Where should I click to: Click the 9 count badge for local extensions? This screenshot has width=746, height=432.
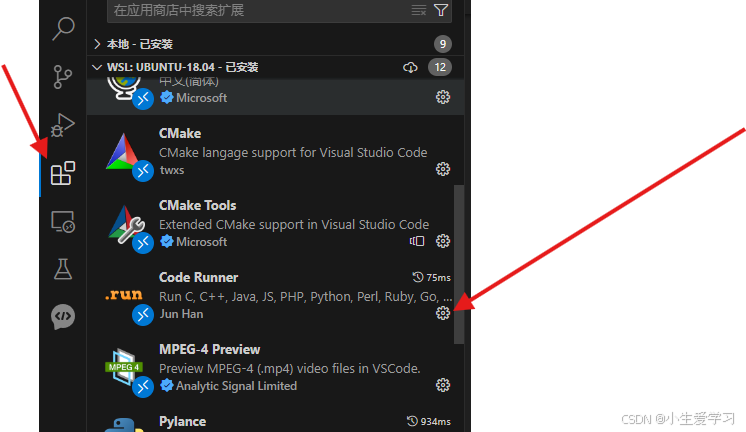pyautogui.click(x=442, y=44)
